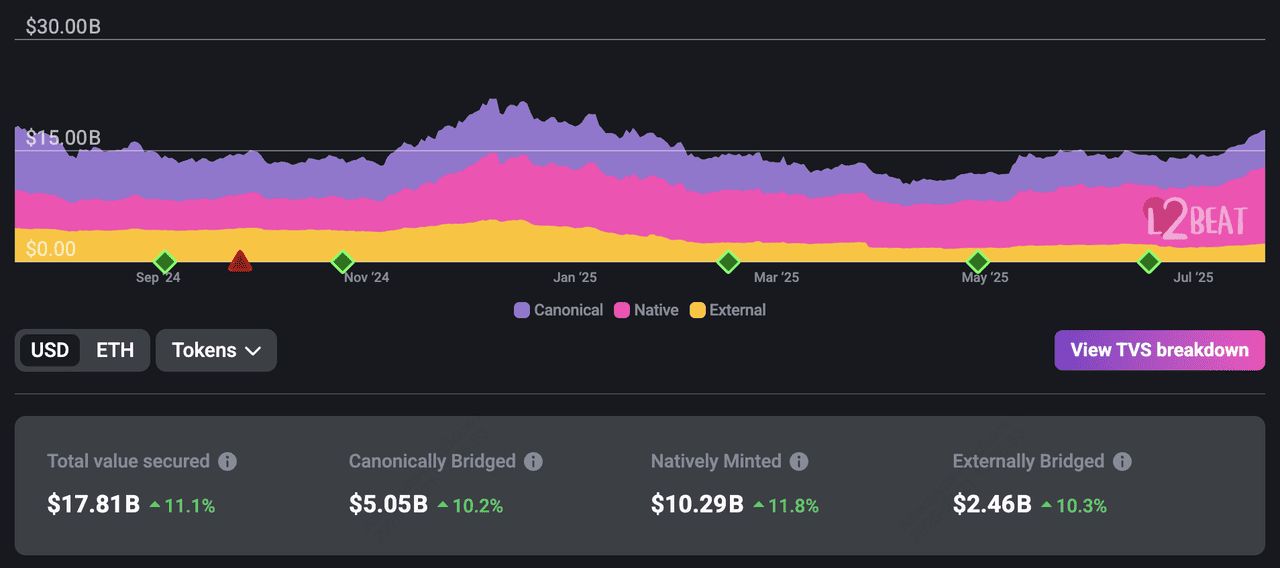
Task: Toggle Native series in chart legend
Action: 646,310
